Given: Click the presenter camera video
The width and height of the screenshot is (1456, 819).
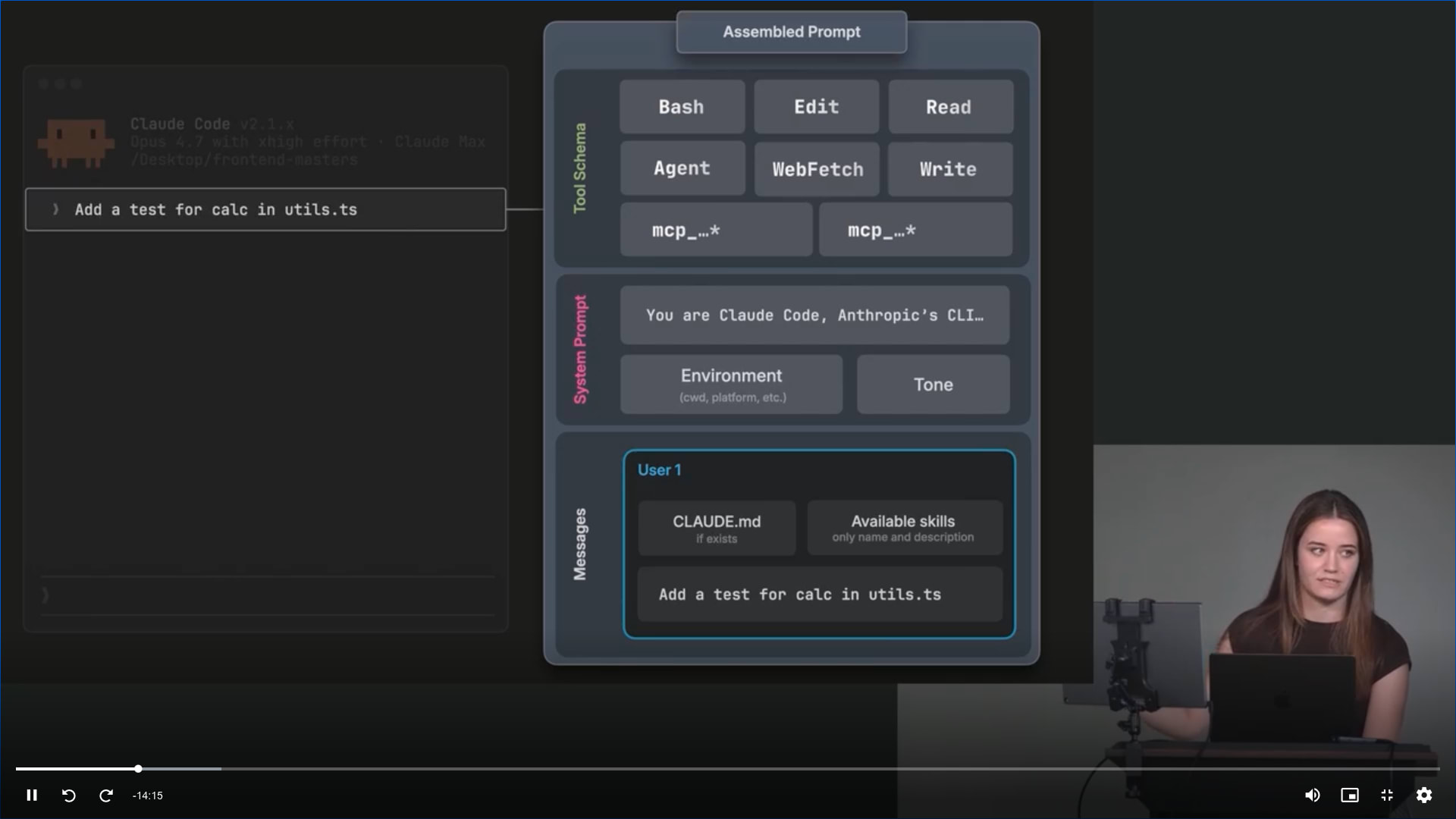Looking at the screenshot, I should click(x=1274, y=631).
